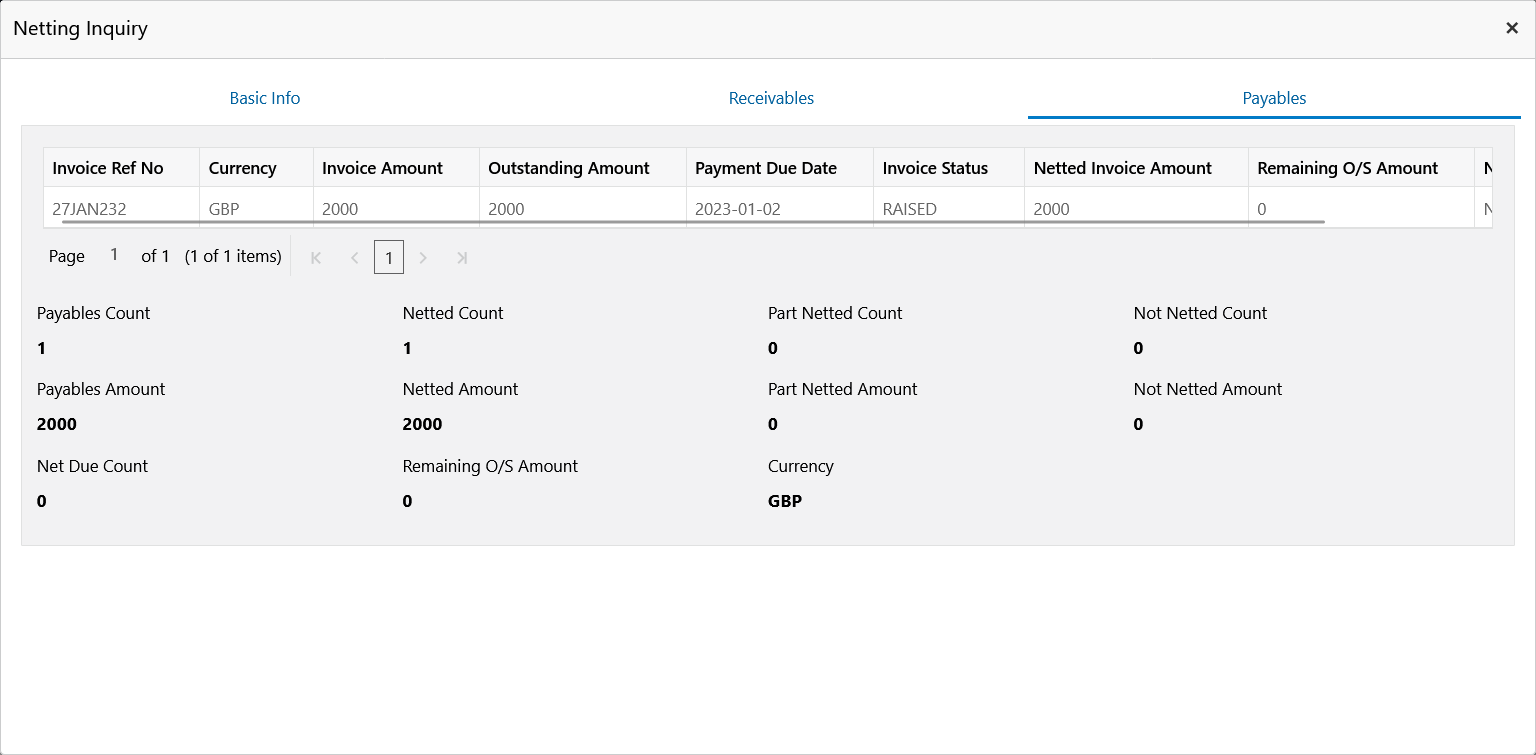Click the Netted Count label
The image size is (1536, 755).
click(x=453, y=313)
